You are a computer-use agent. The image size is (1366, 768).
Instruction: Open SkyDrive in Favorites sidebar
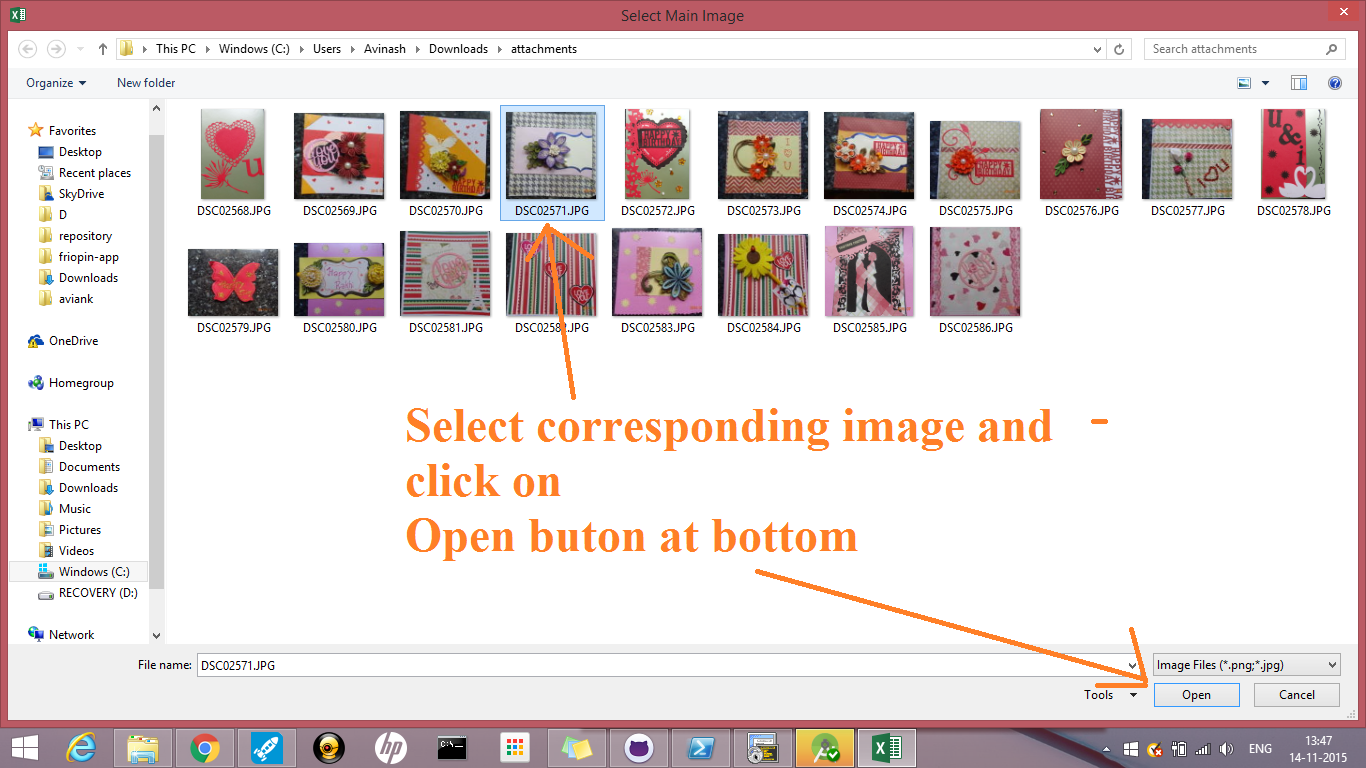(x=71, y=194)
